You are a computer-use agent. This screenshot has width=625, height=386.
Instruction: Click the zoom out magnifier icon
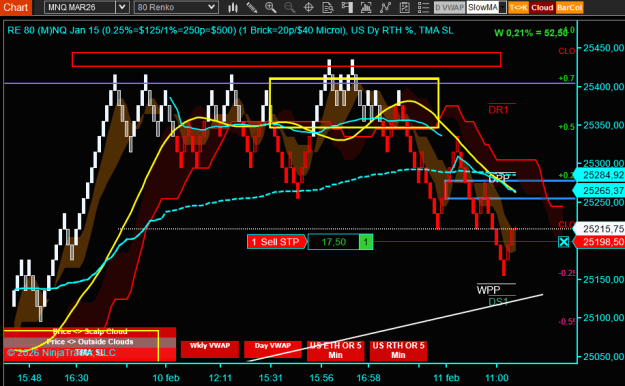290,8
